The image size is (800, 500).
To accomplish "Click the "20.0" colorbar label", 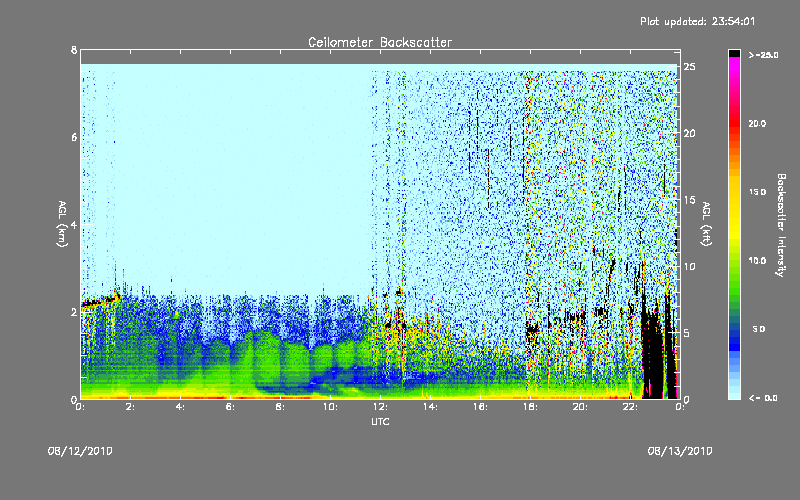I will click(x=757, y=123).
